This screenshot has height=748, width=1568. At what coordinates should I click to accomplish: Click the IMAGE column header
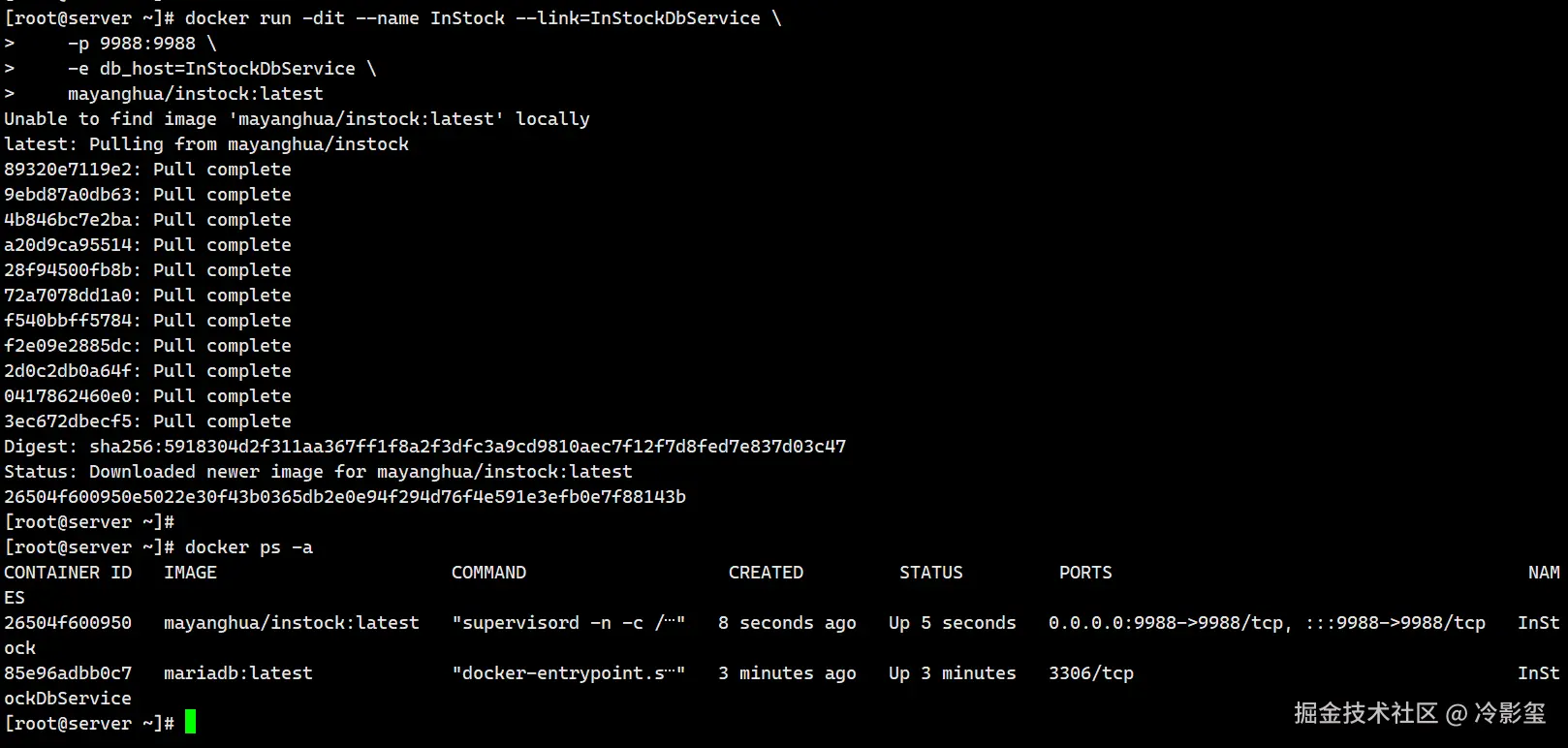pyautogui.click(x=190, y=573)
